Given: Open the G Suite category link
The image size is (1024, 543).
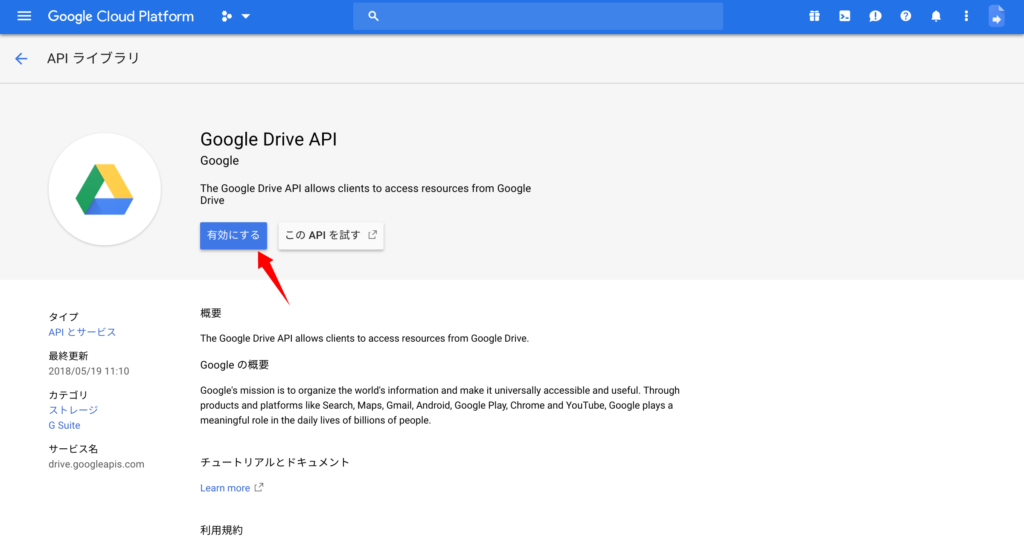Looking at the screenshot, I should [x=65, y=425].
